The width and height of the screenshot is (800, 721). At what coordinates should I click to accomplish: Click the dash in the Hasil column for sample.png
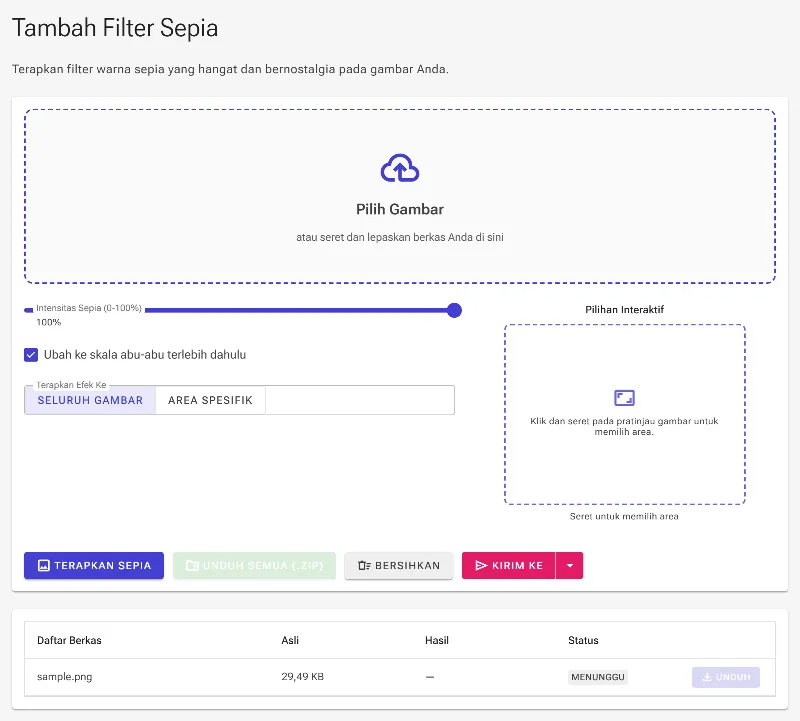(x=430, y=677)
